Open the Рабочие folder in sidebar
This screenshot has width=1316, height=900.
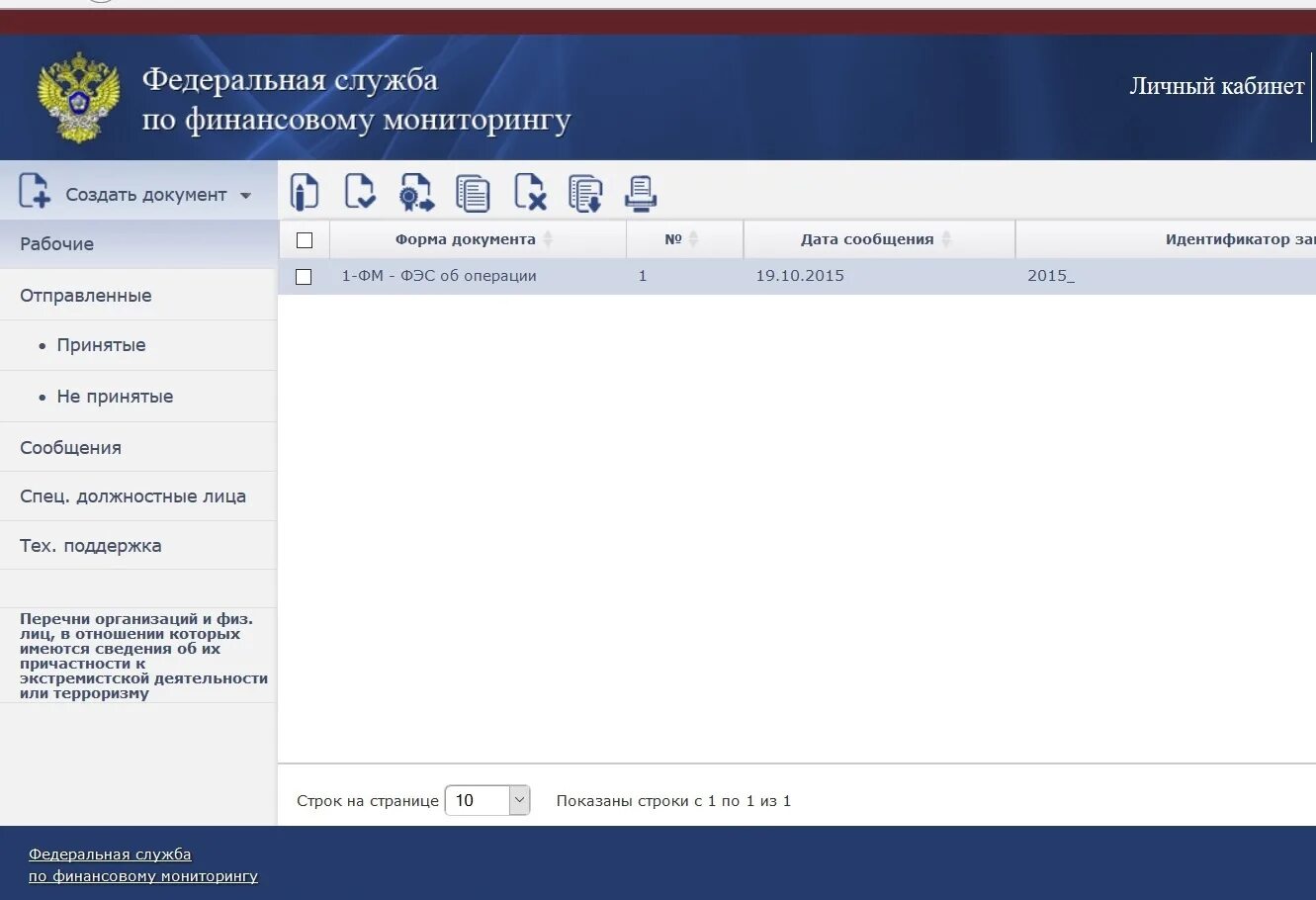click(138, 244)
